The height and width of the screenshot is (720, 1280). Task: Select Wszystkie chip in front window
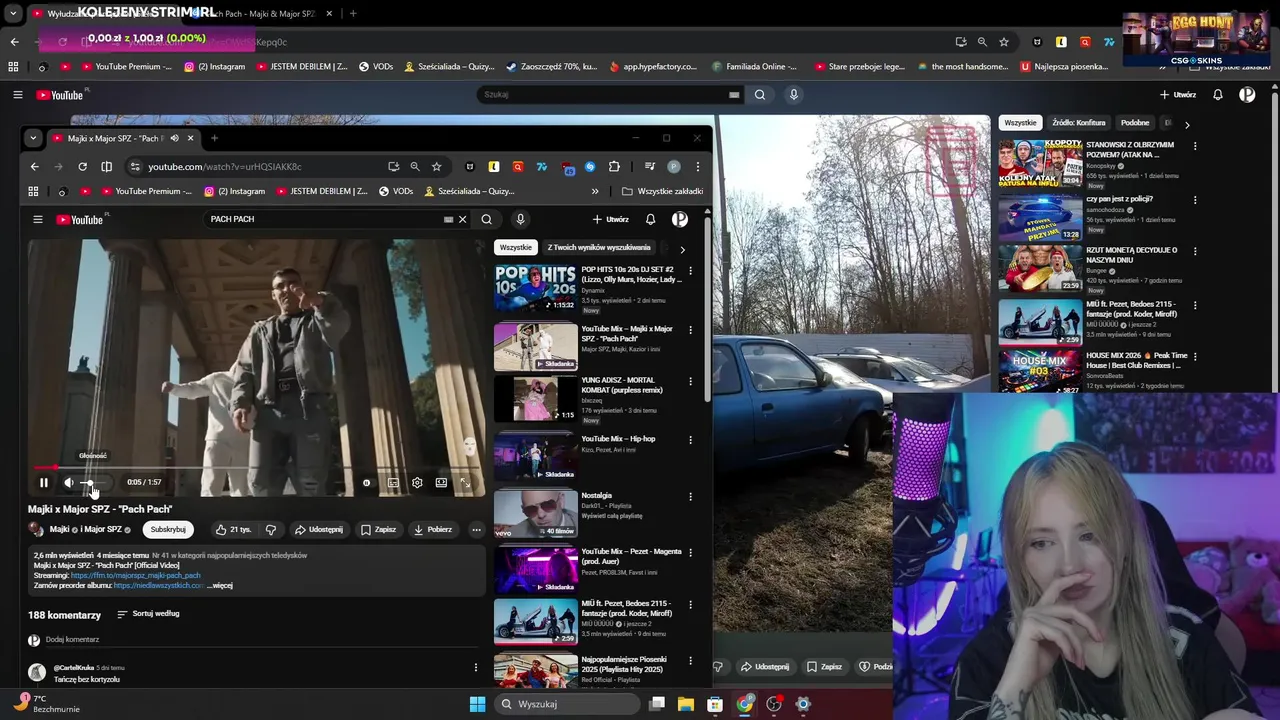(516, 247)
